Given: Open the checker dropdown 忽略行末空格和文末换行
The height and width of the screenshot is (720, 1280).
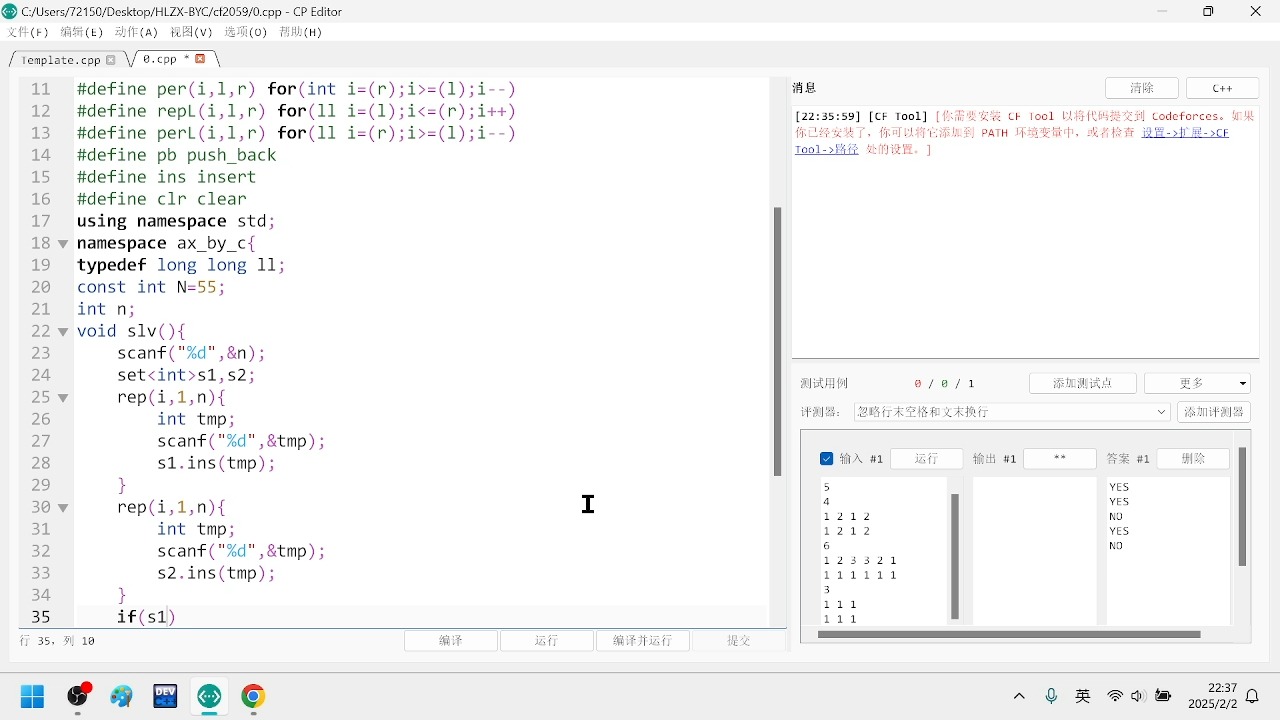Looking at the screenshot, I should 1012,412.
